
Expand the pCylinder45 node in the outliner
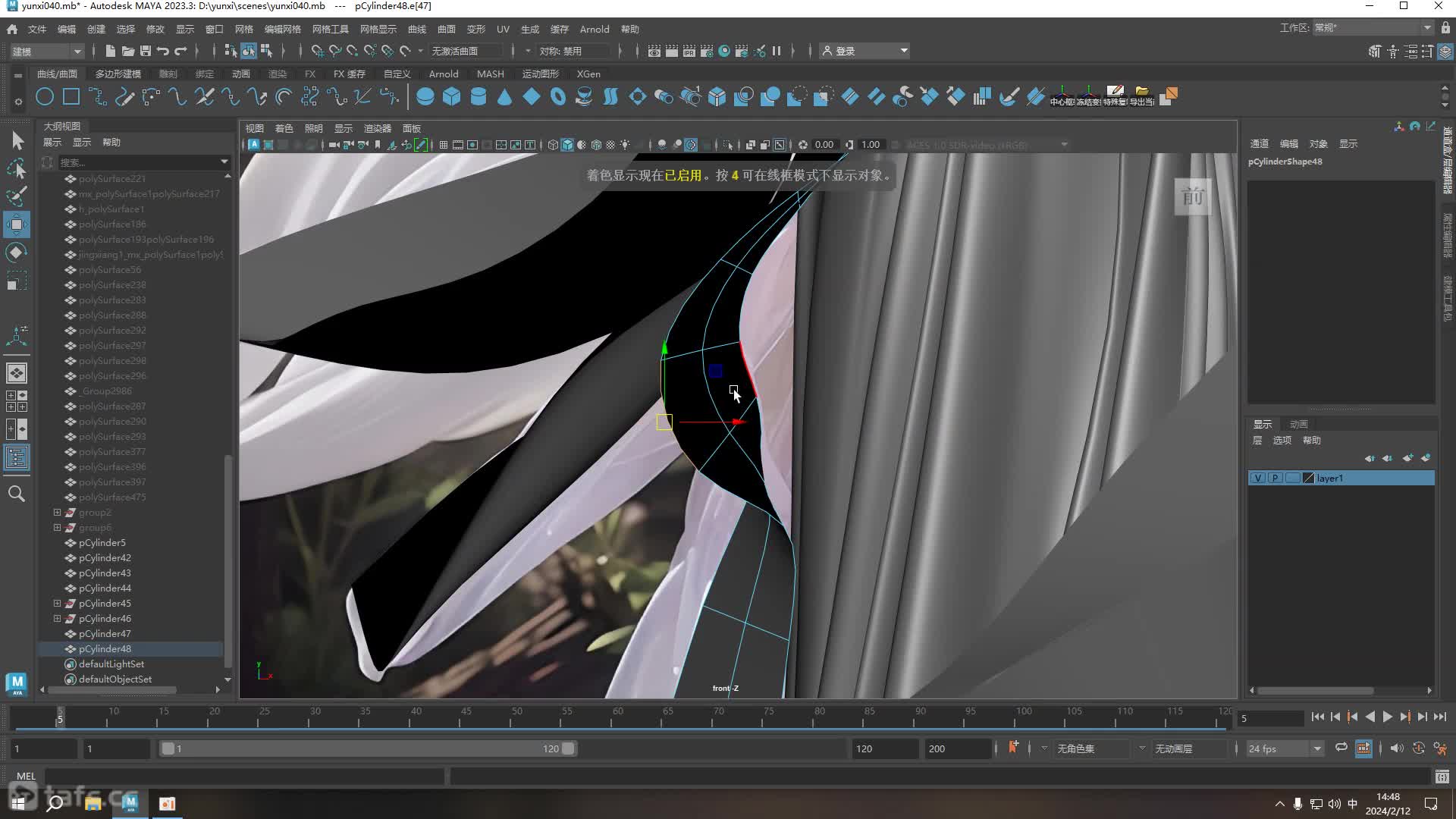click(x=57, y=604)
